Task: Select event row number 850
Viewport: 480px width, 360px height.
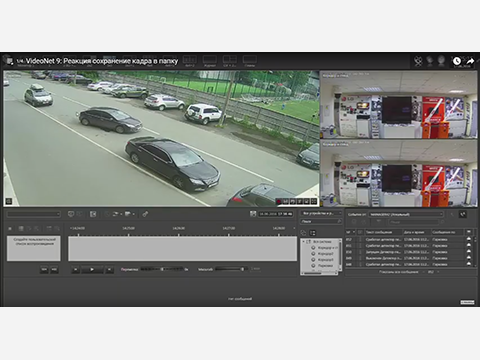Action: tap(409, 252)
